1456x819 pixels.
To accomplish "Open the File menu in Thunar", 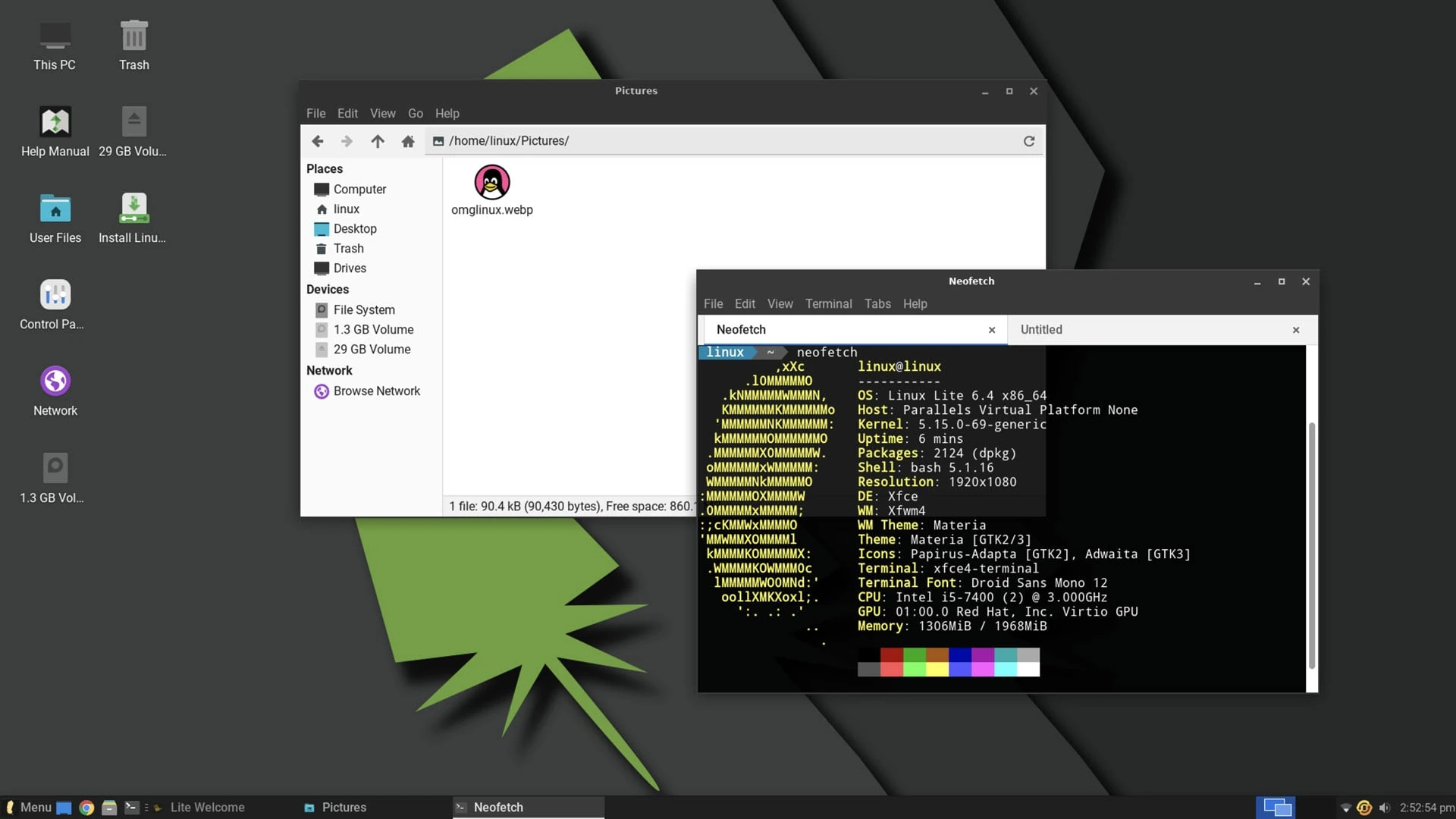I will (x=316, y=113).
